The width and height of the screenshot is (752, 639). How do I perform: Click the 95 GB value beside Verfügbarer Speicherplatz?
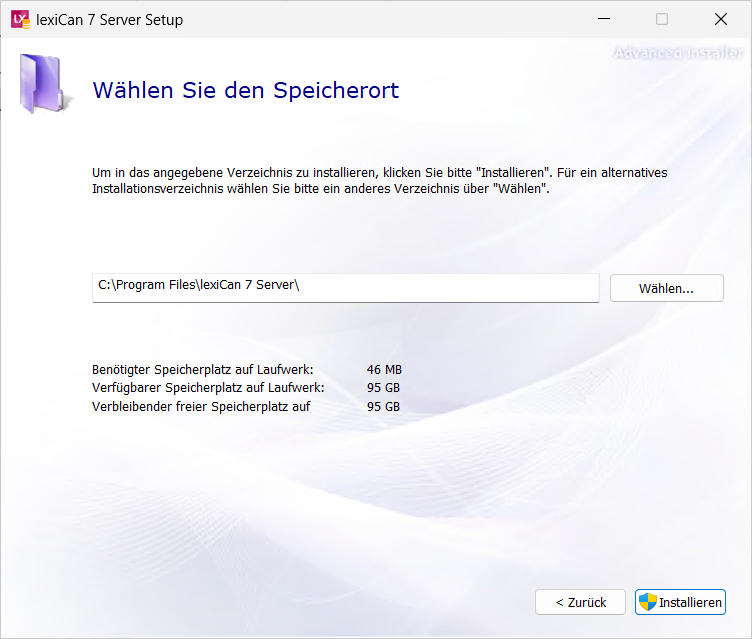point(383,388)
